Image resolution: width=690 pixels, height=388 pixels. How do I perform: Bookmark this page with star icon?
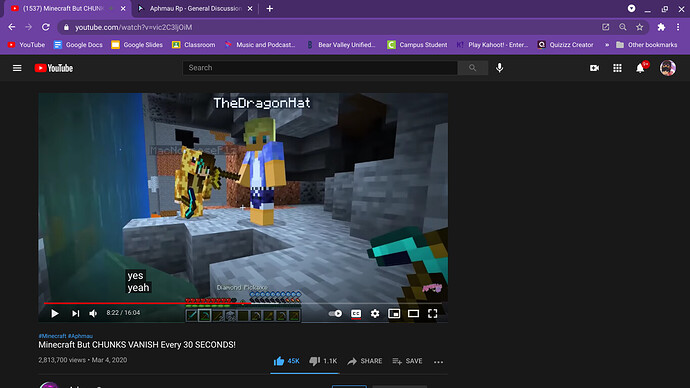(639, 27)
